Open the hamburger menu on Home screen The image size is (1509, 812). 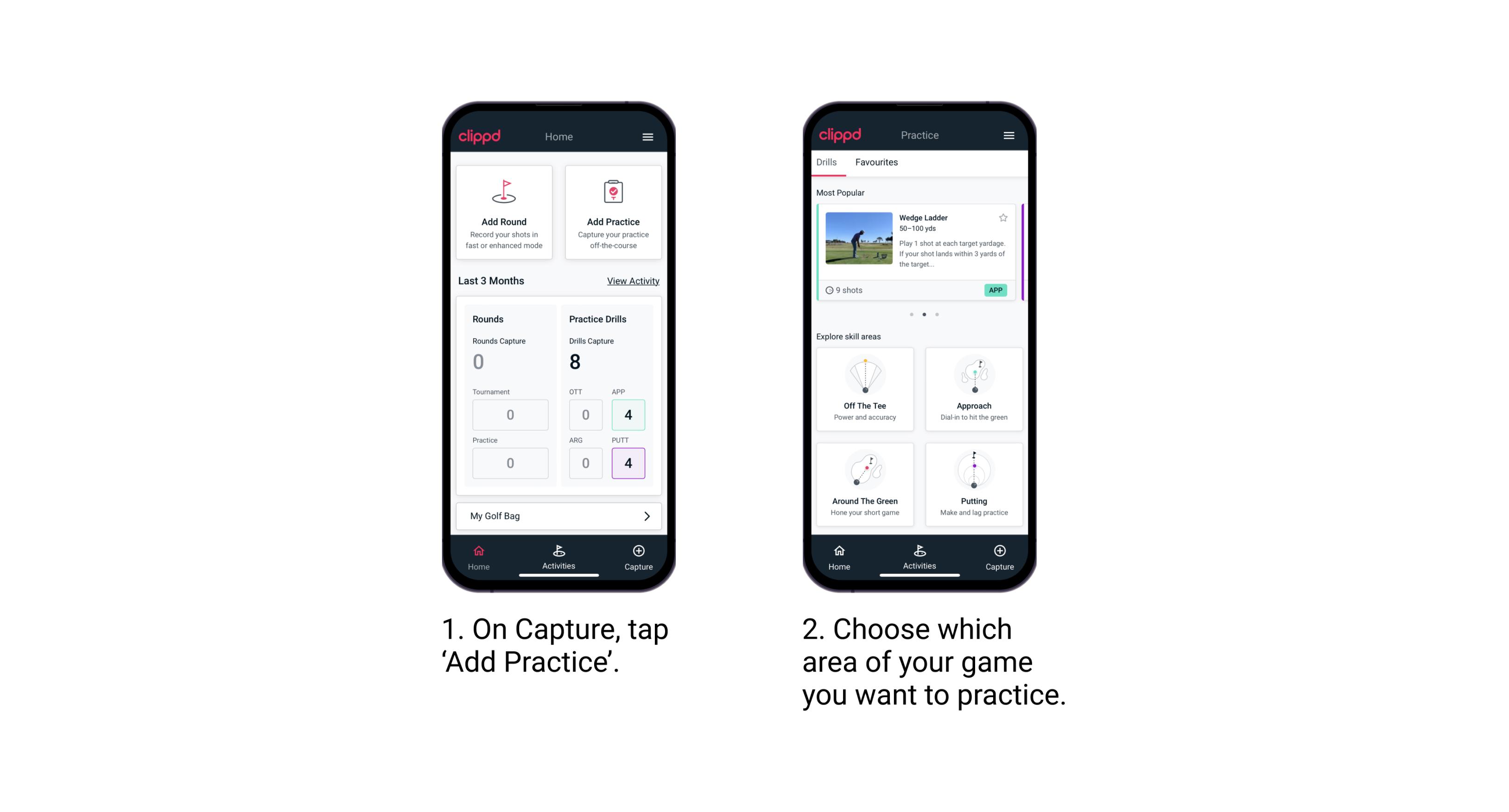pyautogui.click(x=649, y=135)
